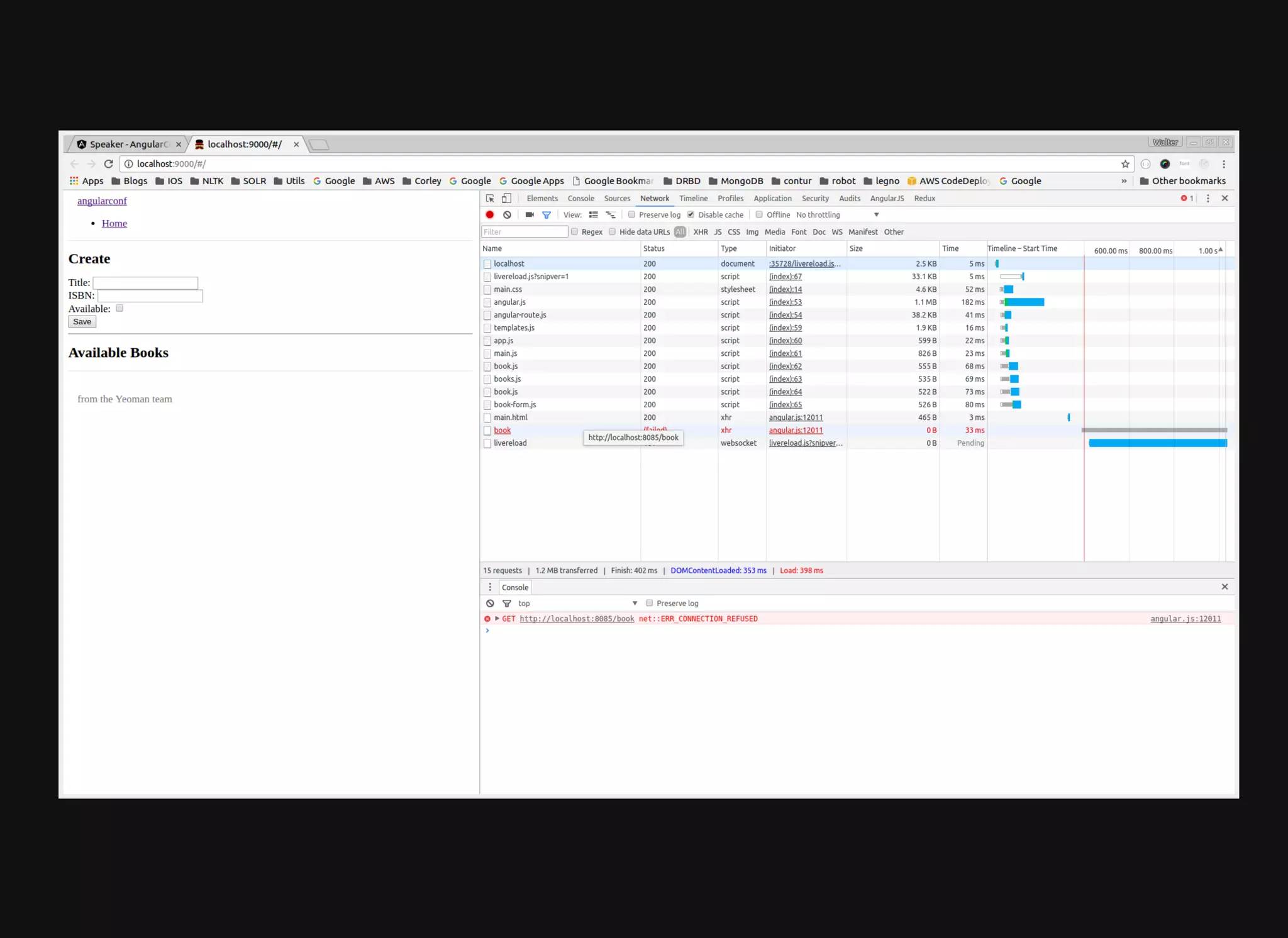Switch to large request rows view
This screenshot has width=1288, height=938.
(593, 215)
